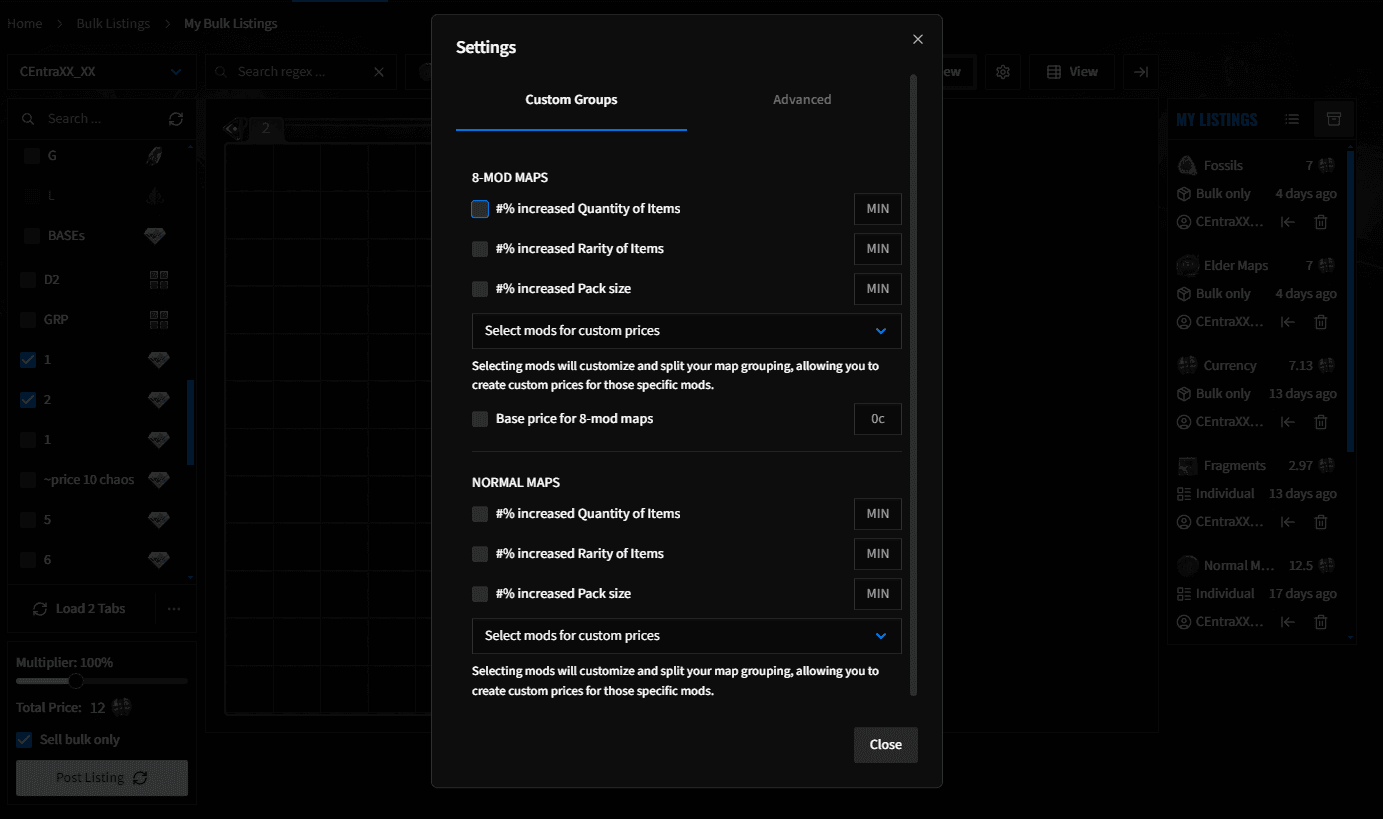Clear the Search regex field
The image size is (1383, 819).
pyautogui.click(x=379, y=72)
